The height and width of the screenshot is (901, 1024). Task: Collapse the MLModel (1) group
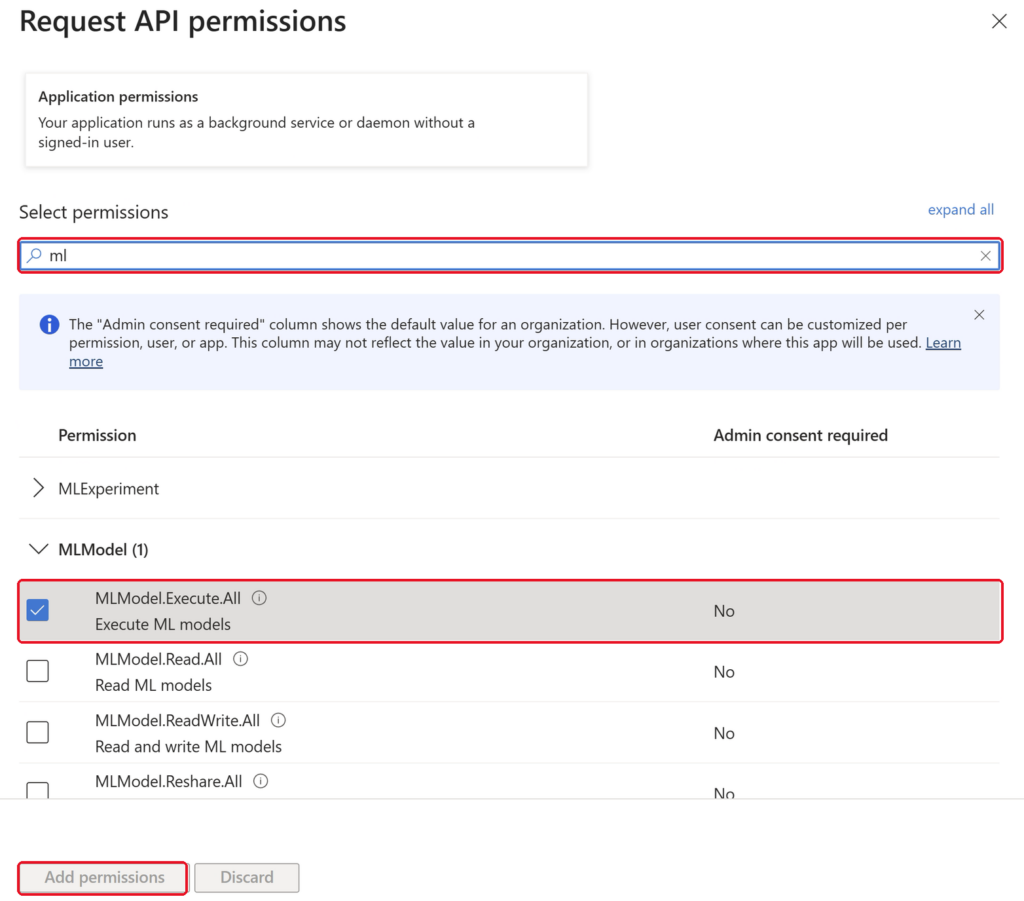click(39, 549)
